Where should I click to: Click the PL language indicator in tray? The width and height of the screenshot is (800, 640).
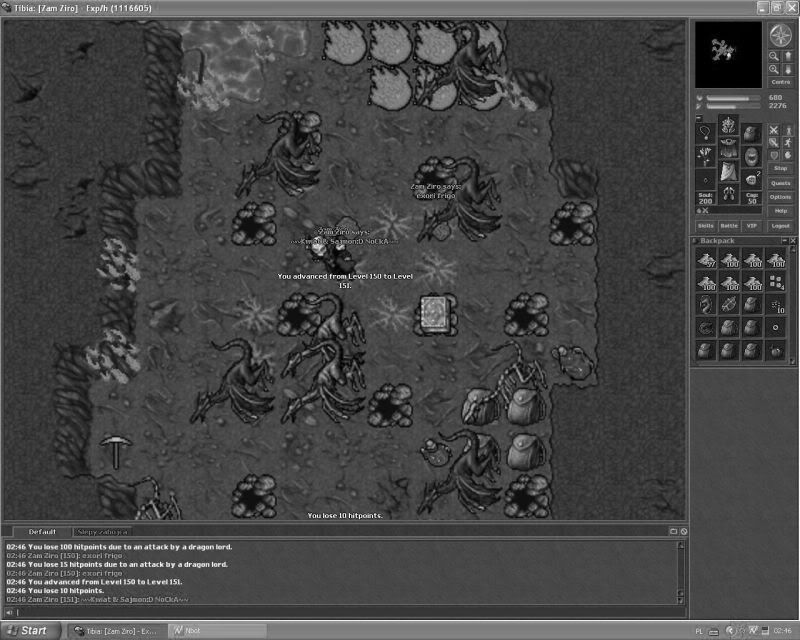pyautogui.click(x=699, y=631)
